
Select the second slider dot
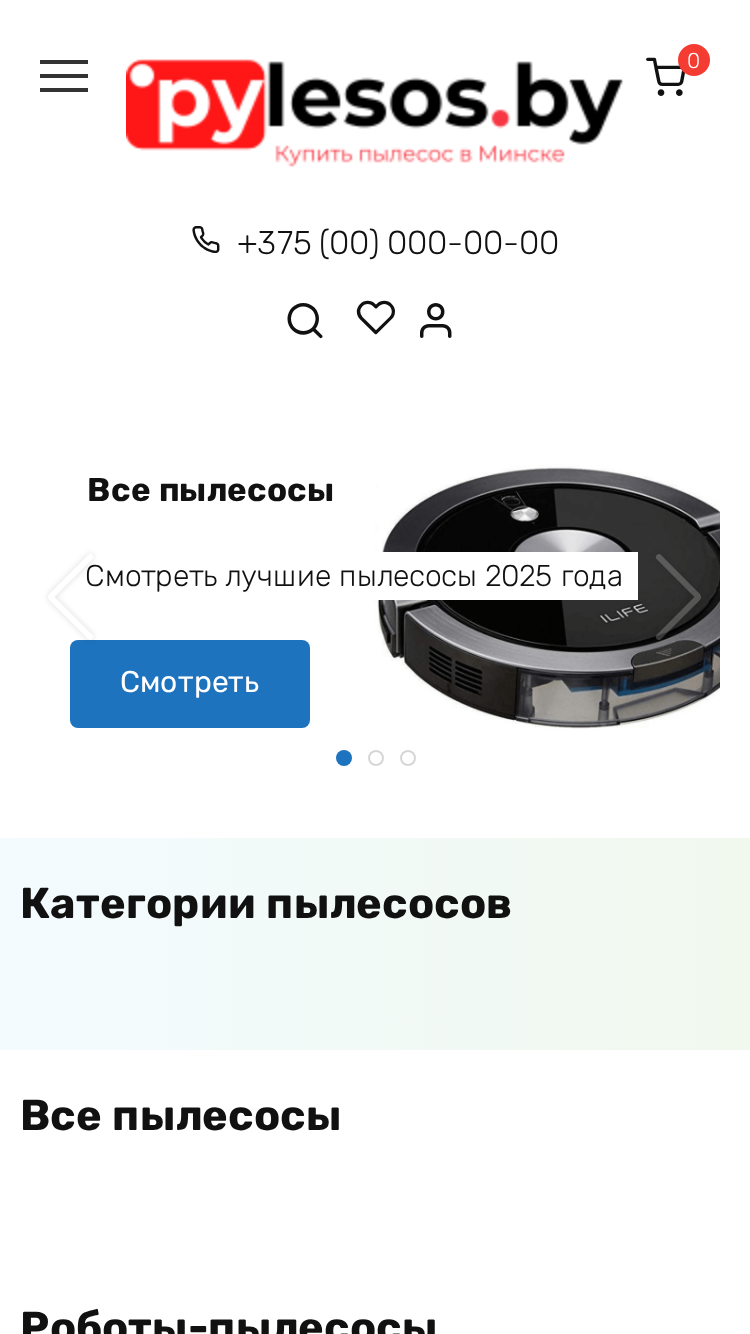[x=376, y=758]
